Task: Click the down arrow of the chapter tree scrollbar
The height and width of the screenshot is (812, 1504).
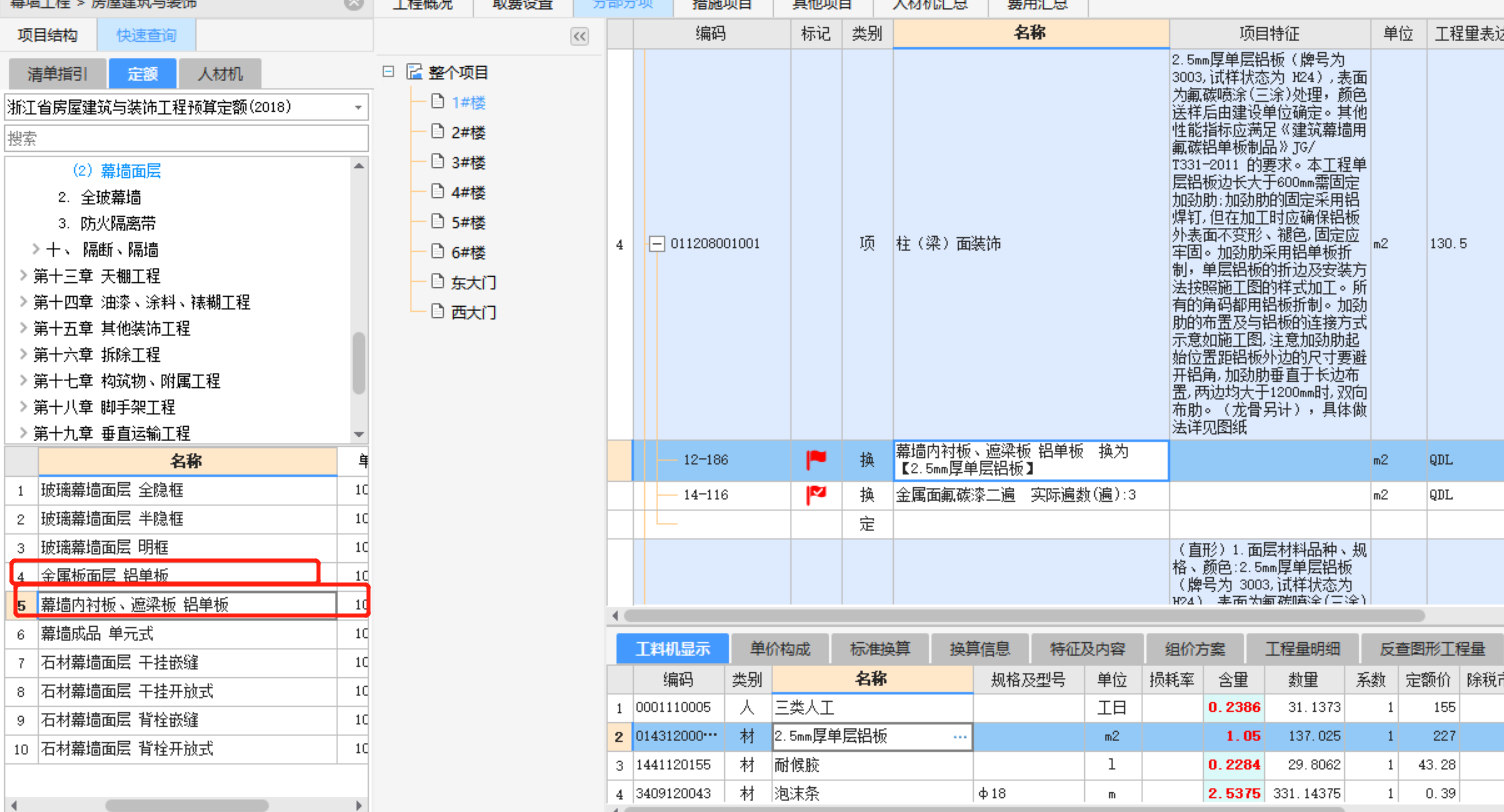Action: coord(360,434)
